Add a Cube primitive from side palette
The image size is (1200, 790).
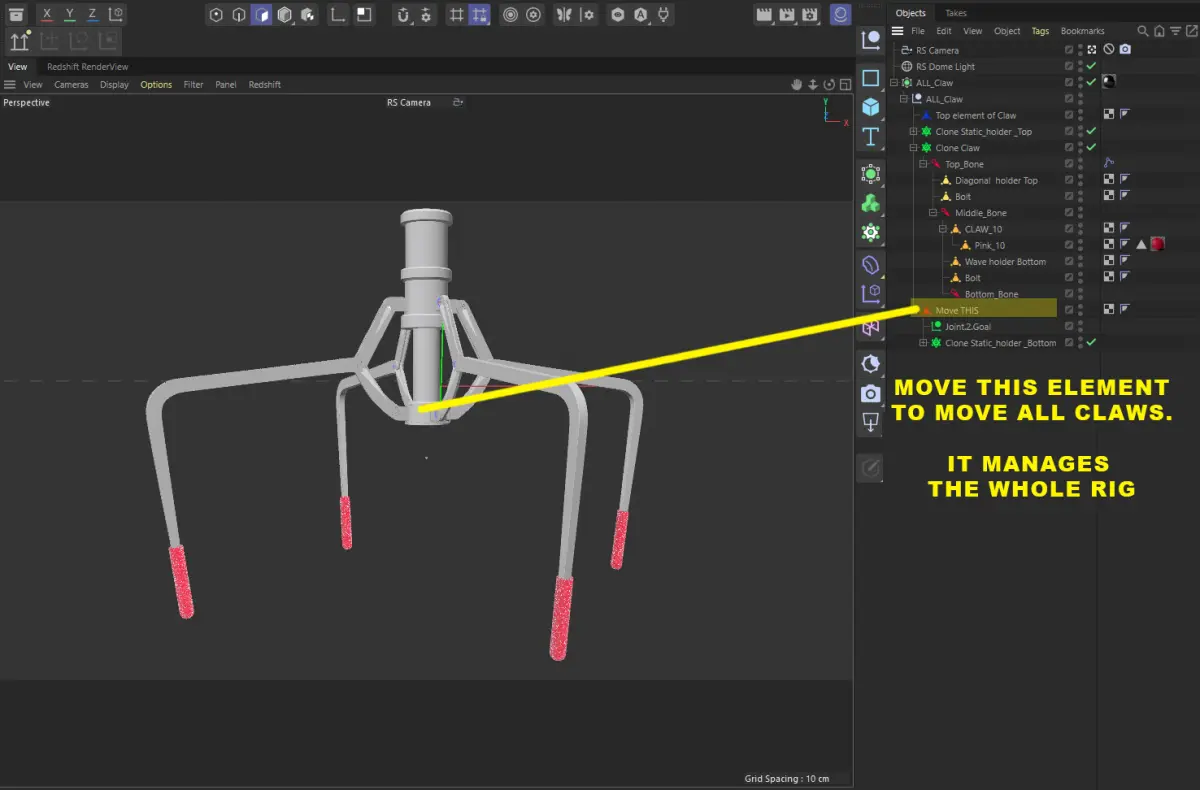[870, 107]
